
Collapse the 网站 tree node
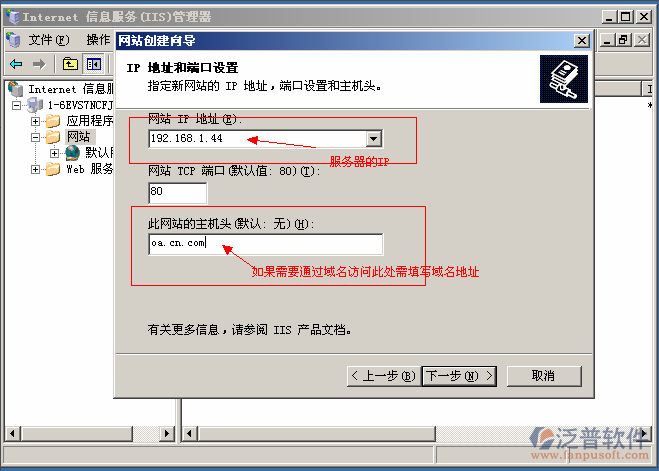(35, 137)
